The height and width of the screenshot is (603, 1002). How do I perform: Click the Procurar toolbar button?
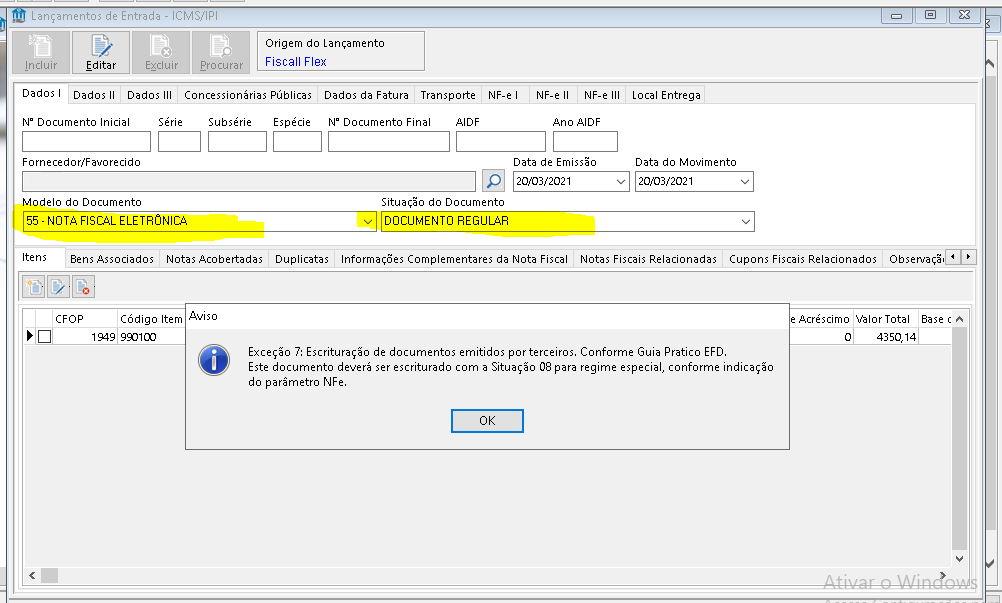[221, 52]
